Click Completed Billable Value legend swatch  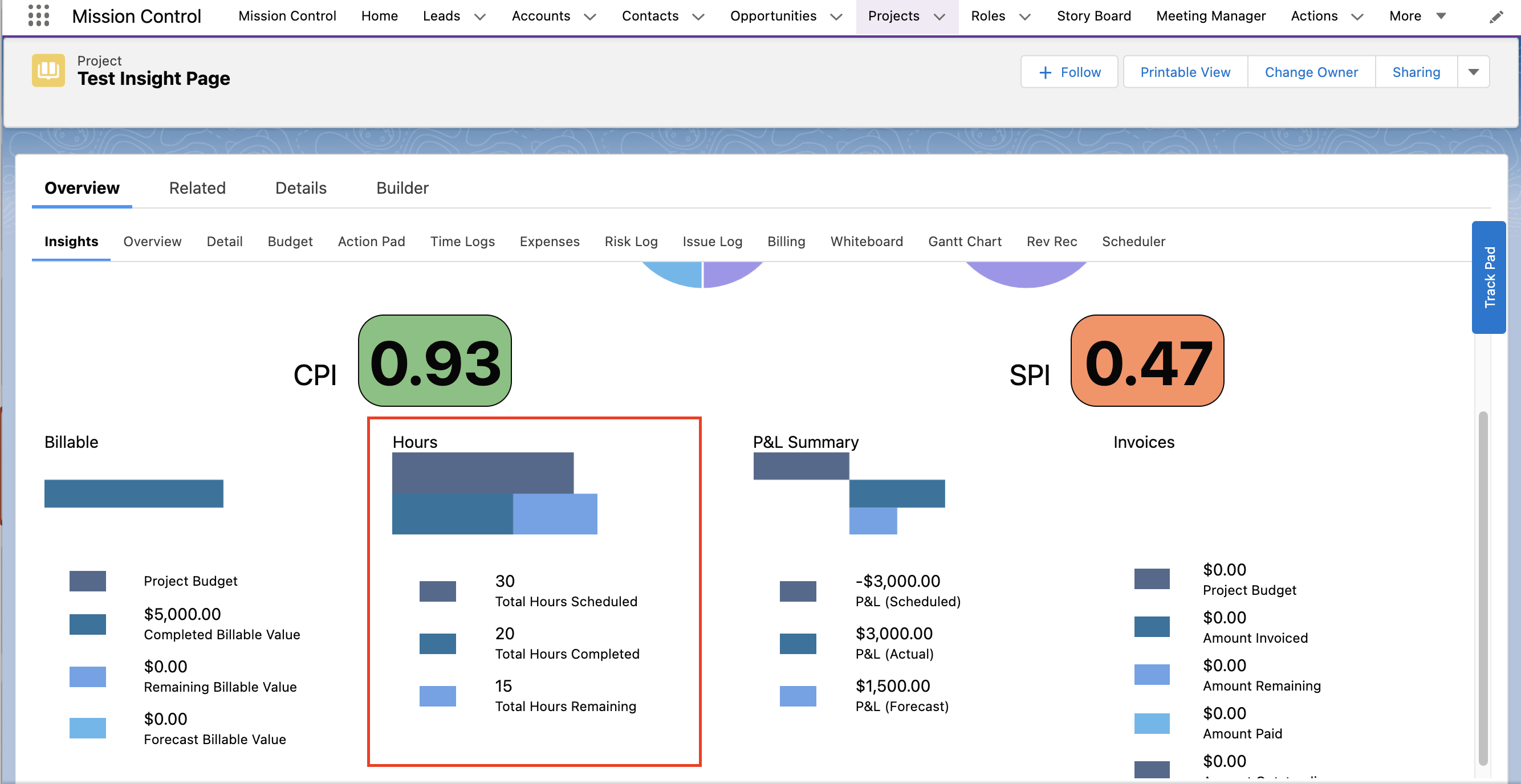pyautogui.click(x=87, y=624)
